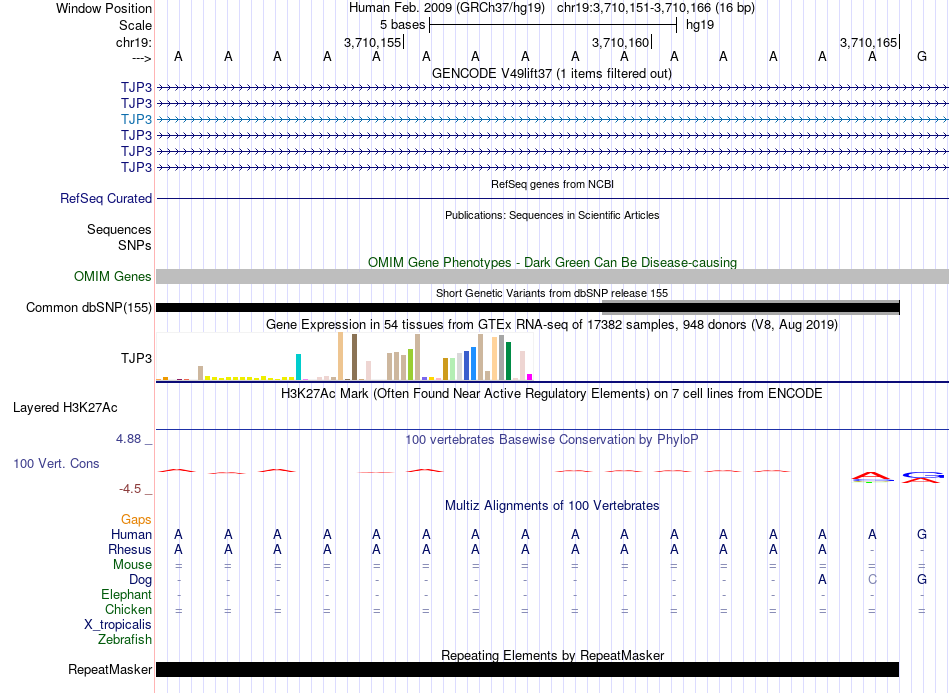Open the "OMIM Gene Phenotypes" track title
This screenshot has height=693, width=950.
552,262
